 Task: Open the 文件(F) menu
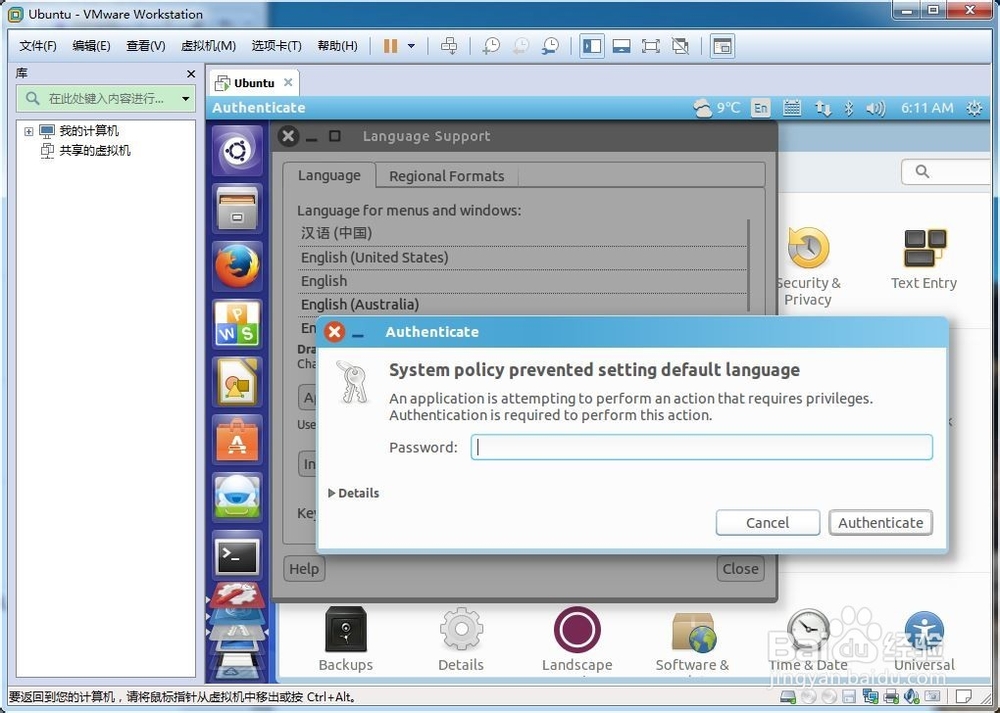pos(38,46)
